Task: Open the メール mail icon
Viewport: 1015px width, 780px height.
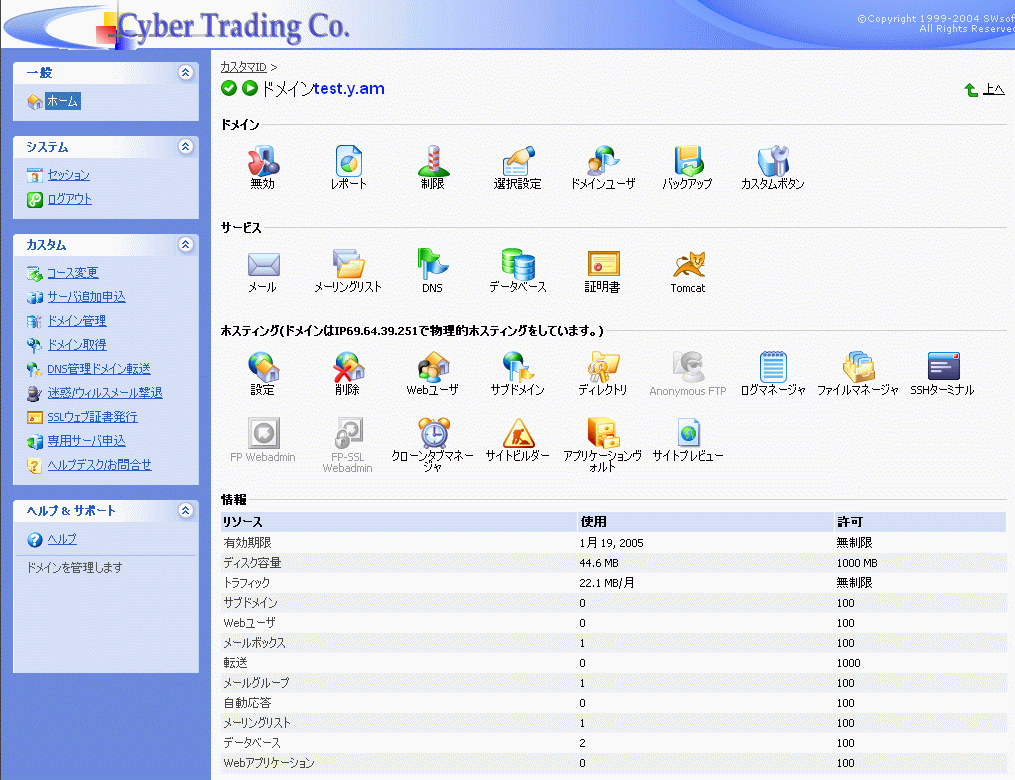Action: [262, 265]
